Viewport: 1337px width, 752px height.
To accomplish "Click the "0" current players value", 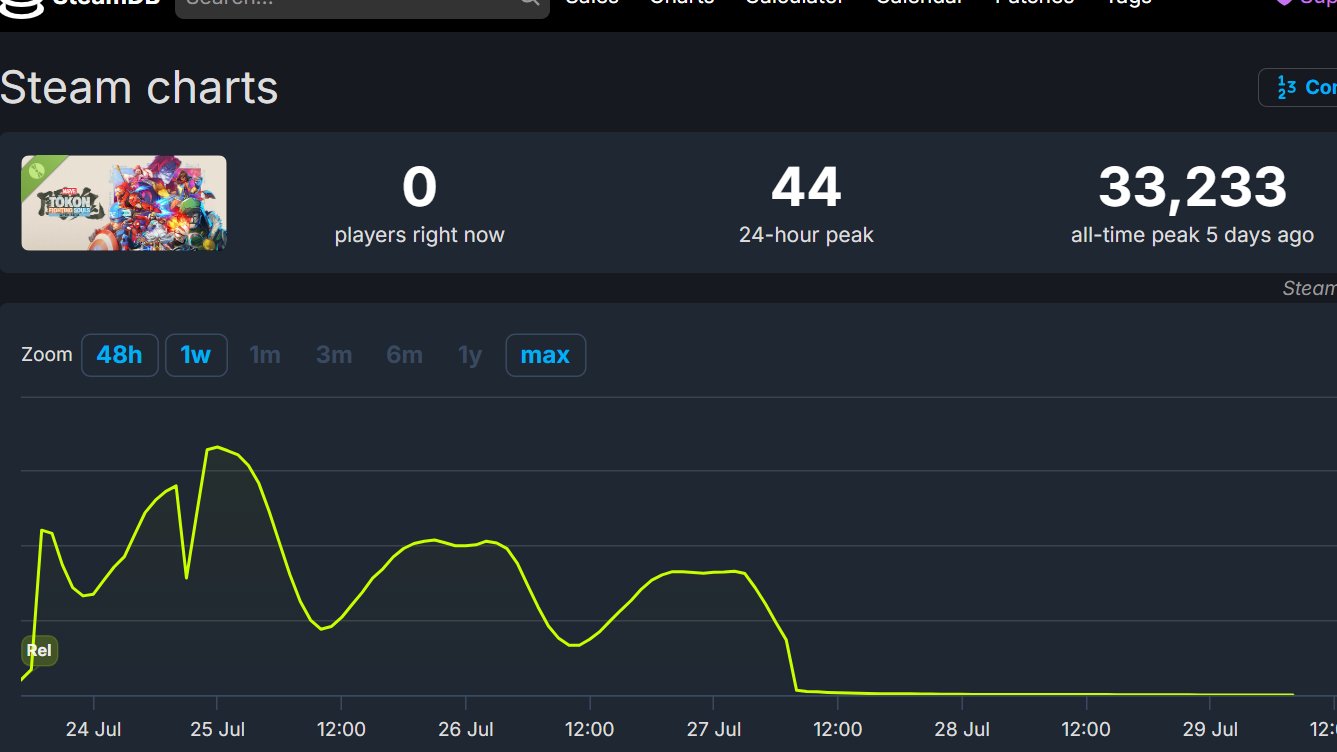I will click(420, 187).
